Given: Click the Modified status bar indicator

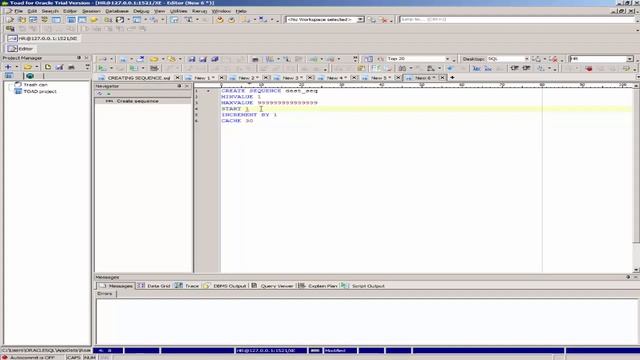Looking at the screenshot, I should point(340,351).
